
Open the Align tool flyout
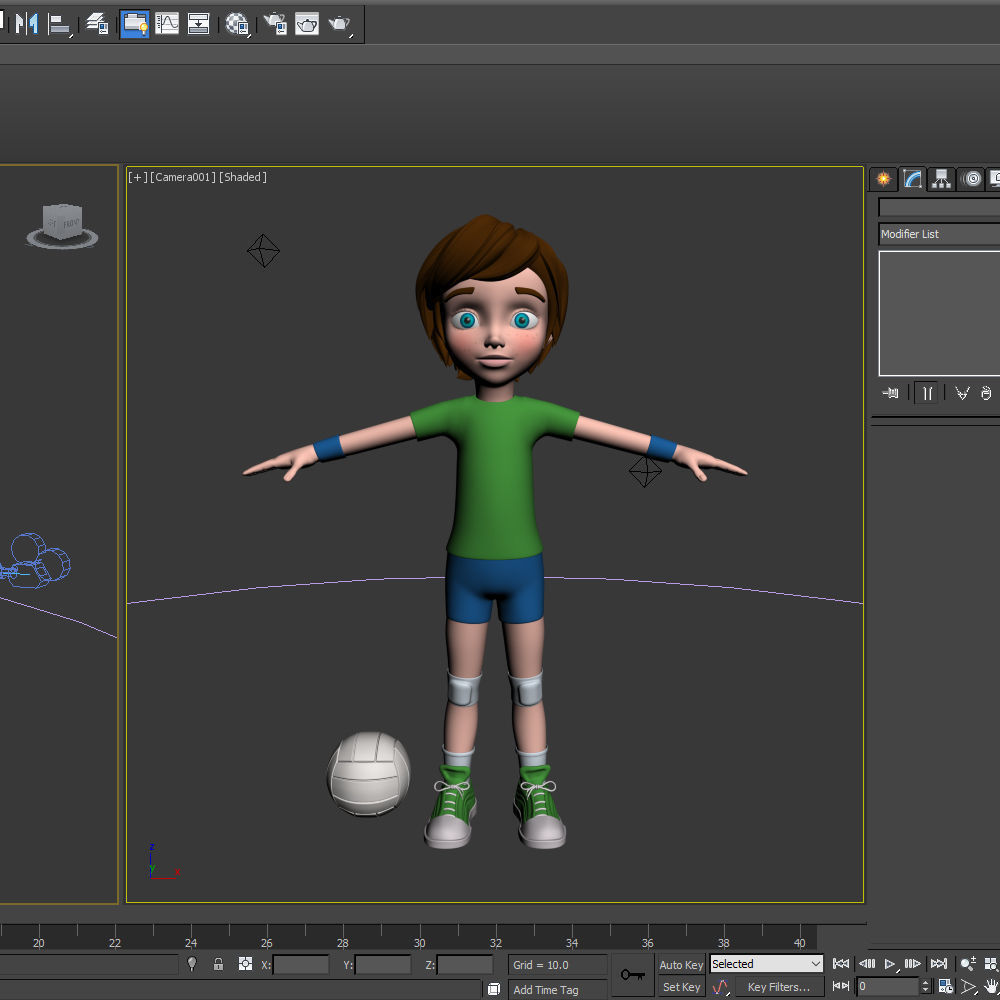click(59, 25)
